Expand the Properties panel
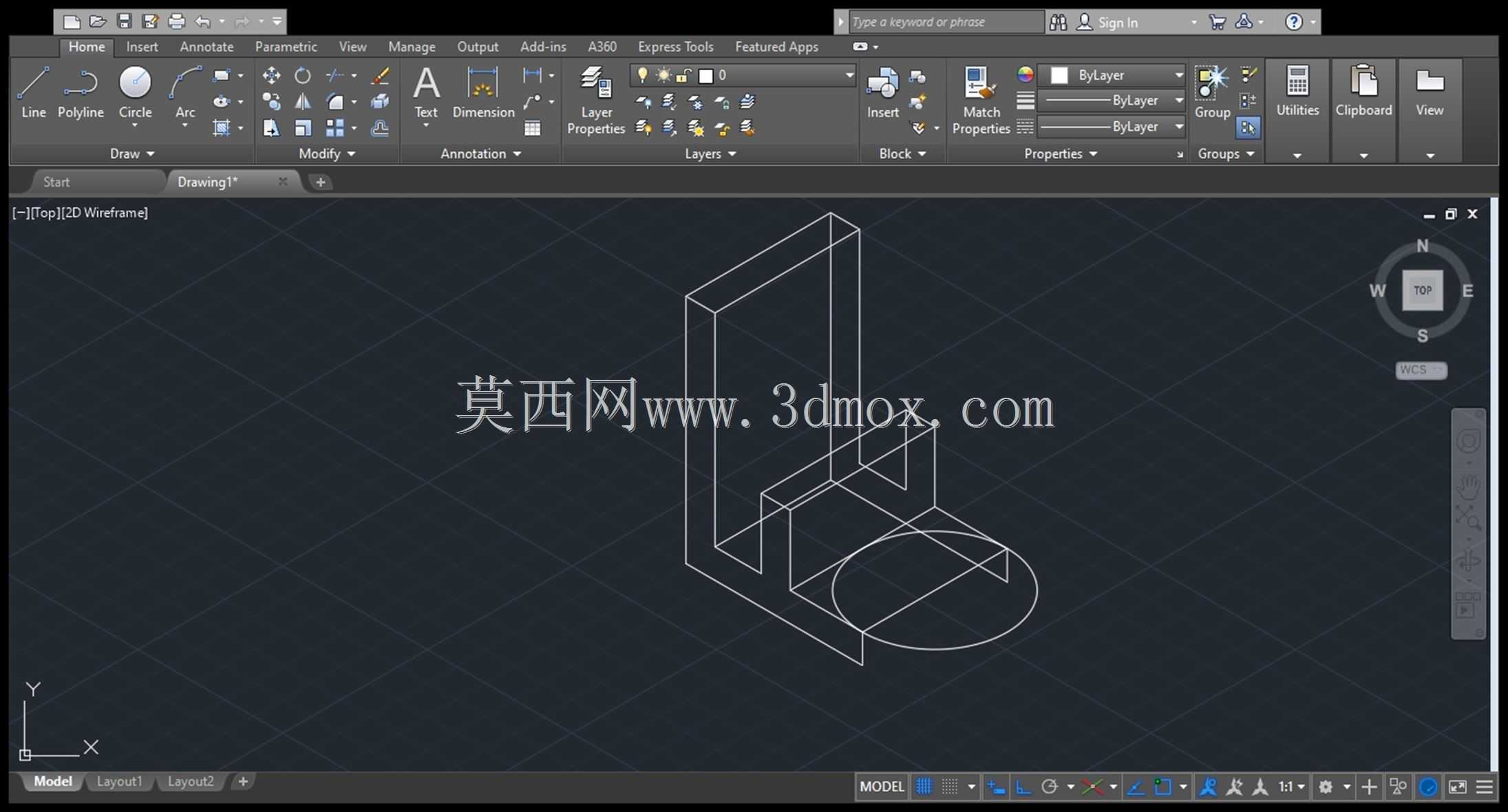The width and height of the screenshot is (1508, 812). point(1061,153)
